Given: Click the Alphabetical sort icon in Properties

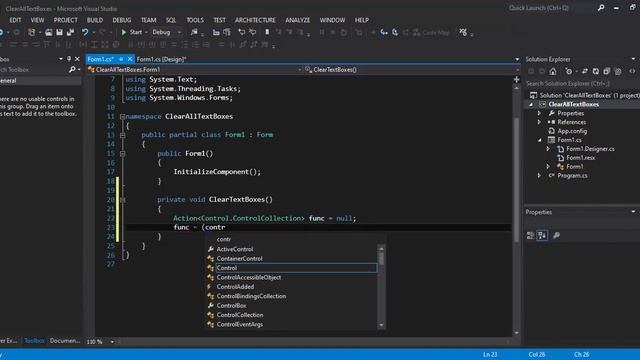Looking at the screenshot, I should click(x=542, y=236).
